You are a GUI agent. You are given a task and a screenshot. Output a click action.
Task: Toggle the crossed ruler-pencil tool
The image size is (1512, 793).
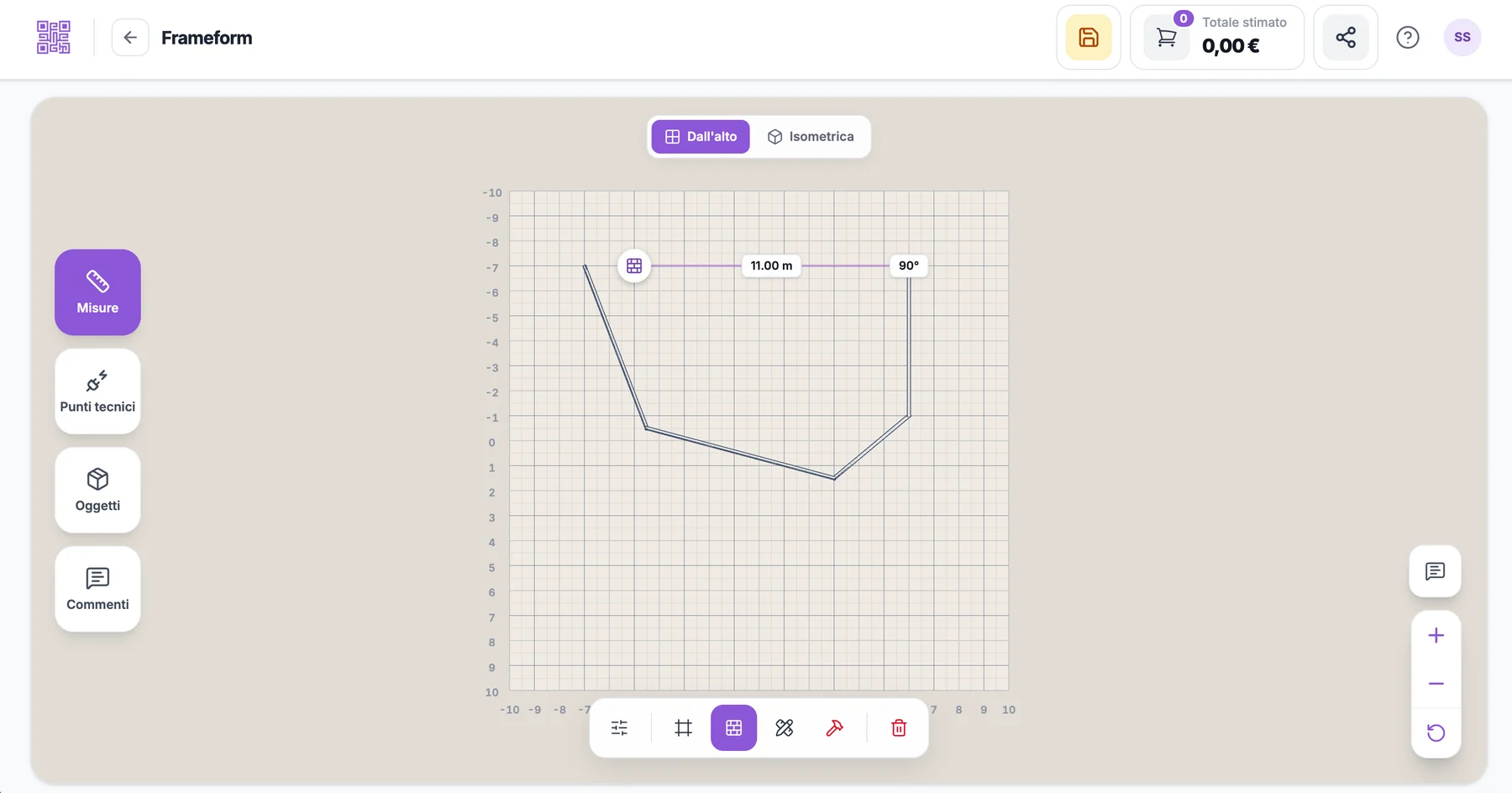point(785,727)
